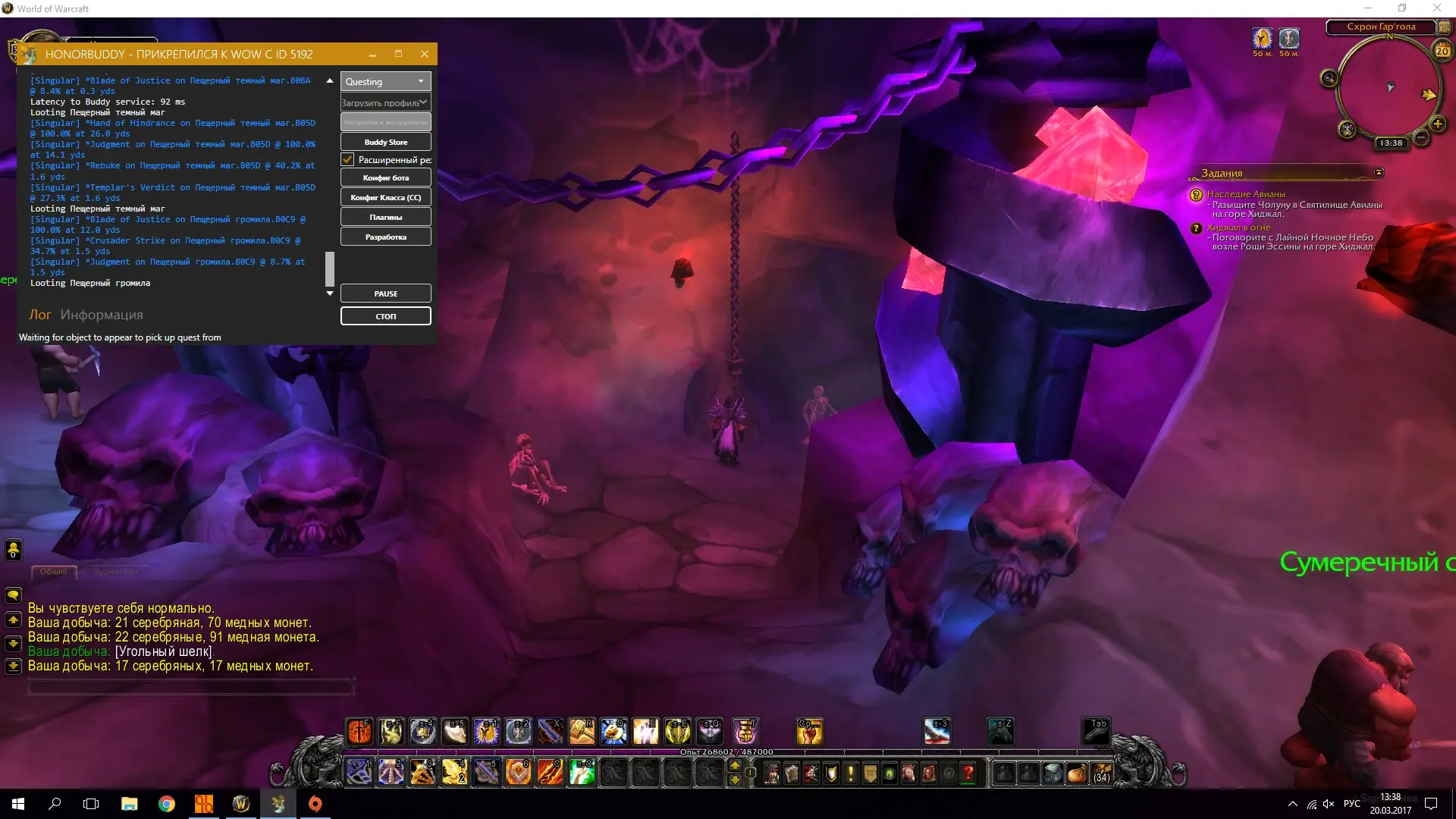Zoom out the minimap with minus button
1456x819 pixels.
coord(1421,137)
